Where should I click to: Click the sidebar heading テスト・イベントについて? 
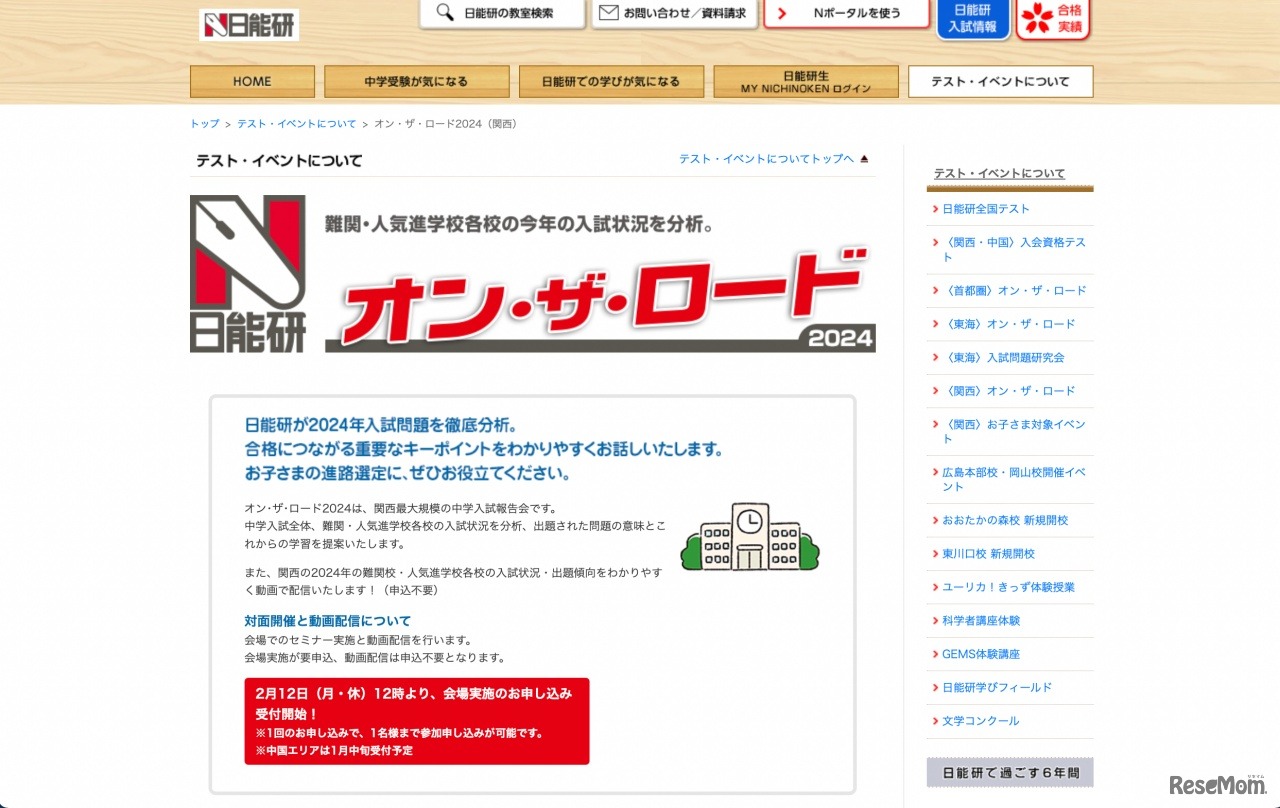1000,173
